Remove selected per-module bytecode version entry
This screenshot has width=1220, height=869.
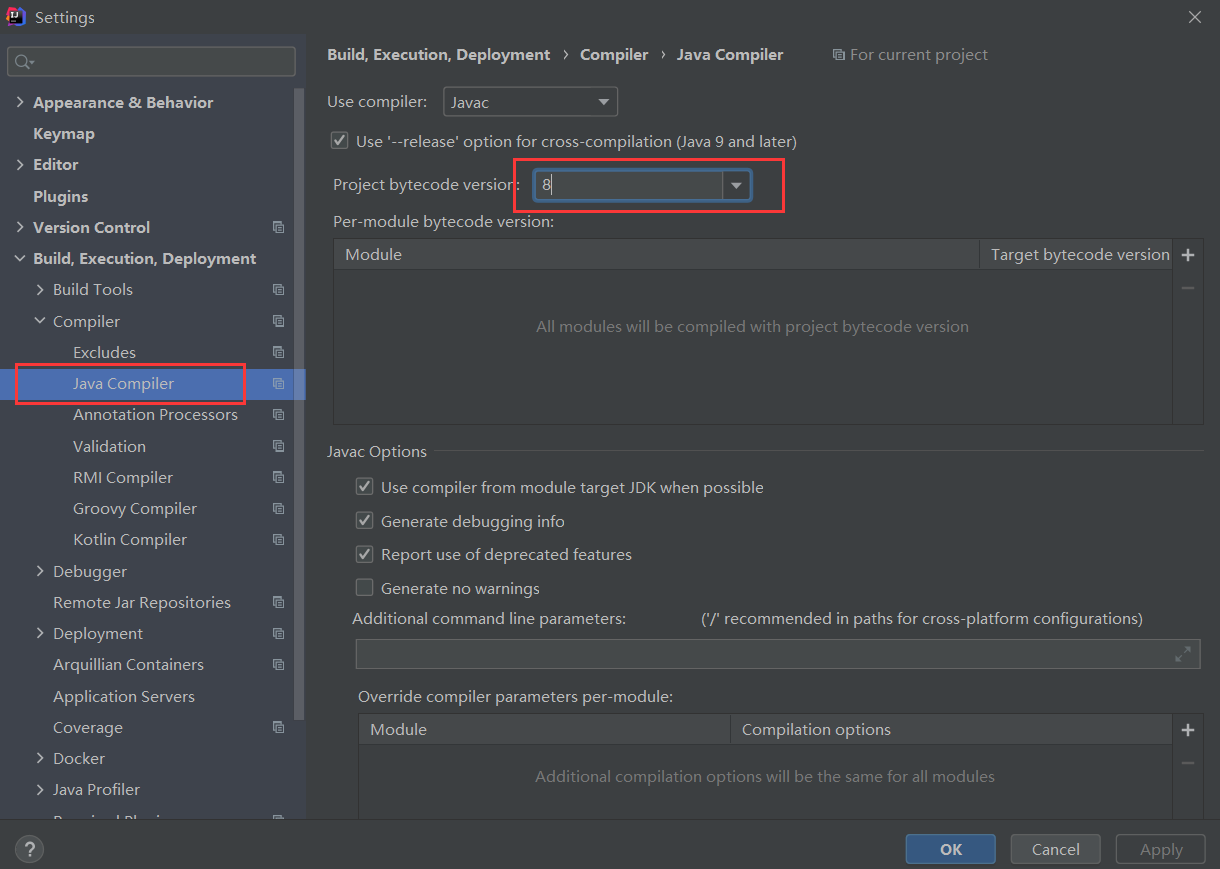(1188, 288)
